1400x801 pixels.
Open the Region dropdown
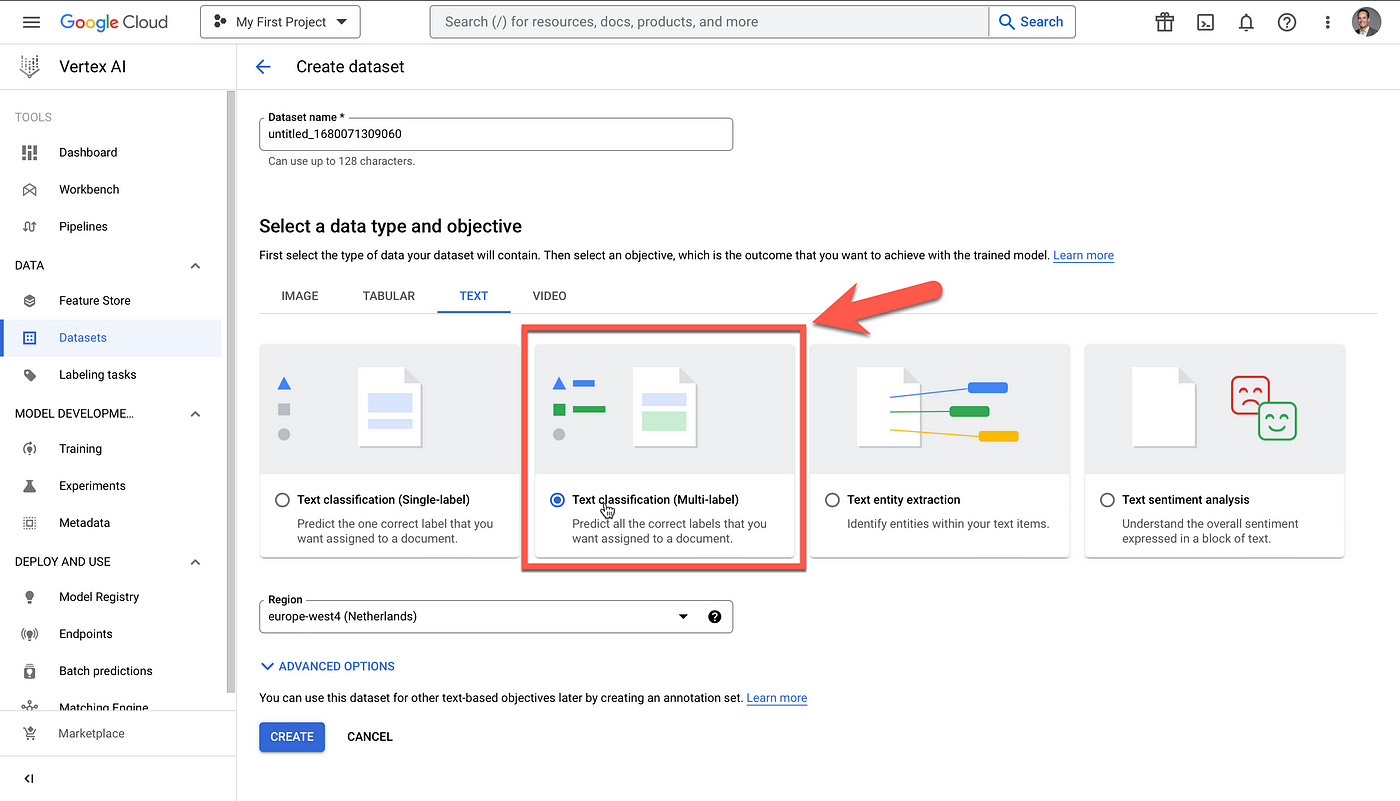[x=683, y=616]
